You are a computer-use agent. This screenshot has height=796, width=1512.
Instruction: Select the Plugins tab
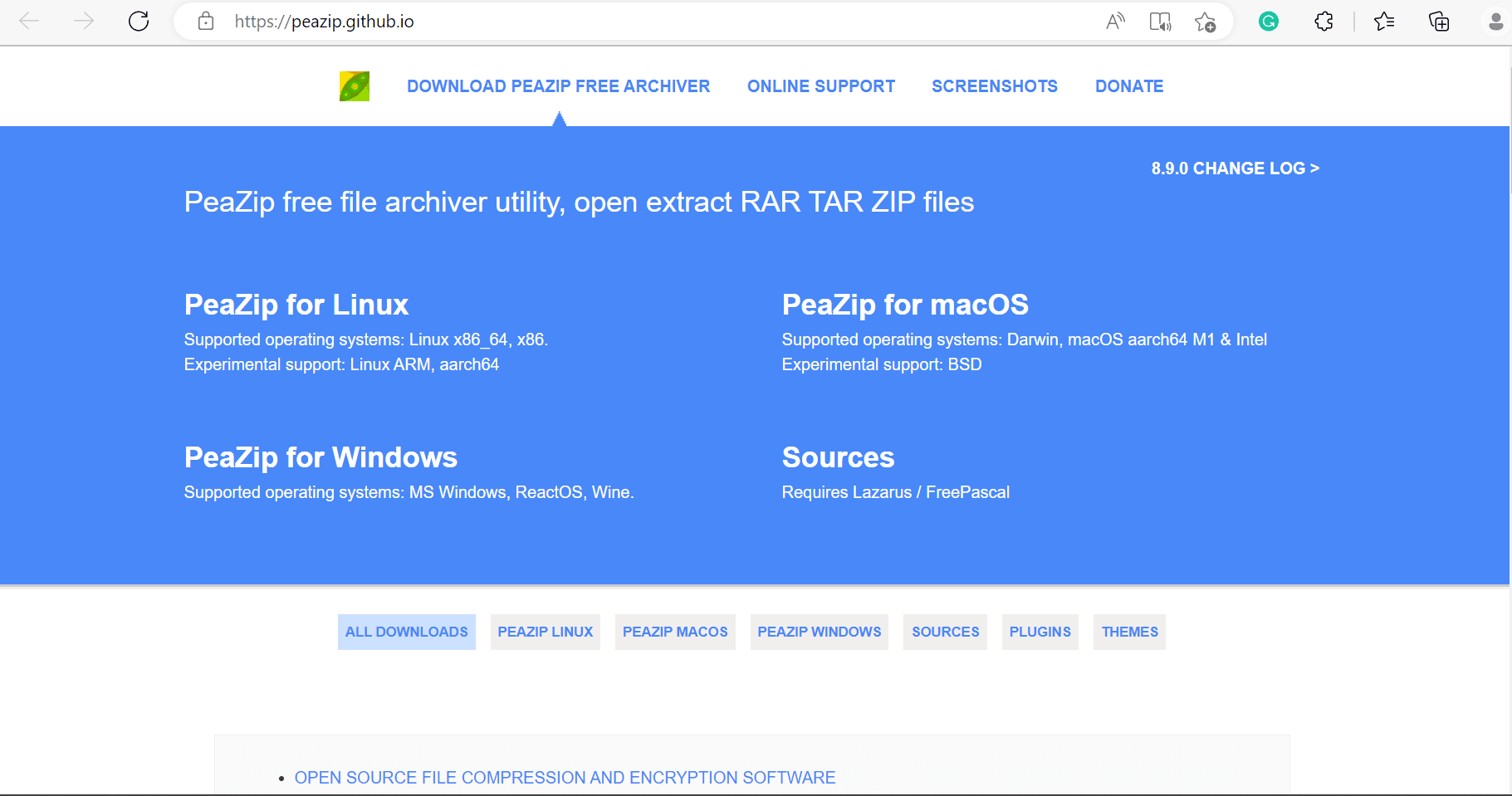(x=1040, y=632)
